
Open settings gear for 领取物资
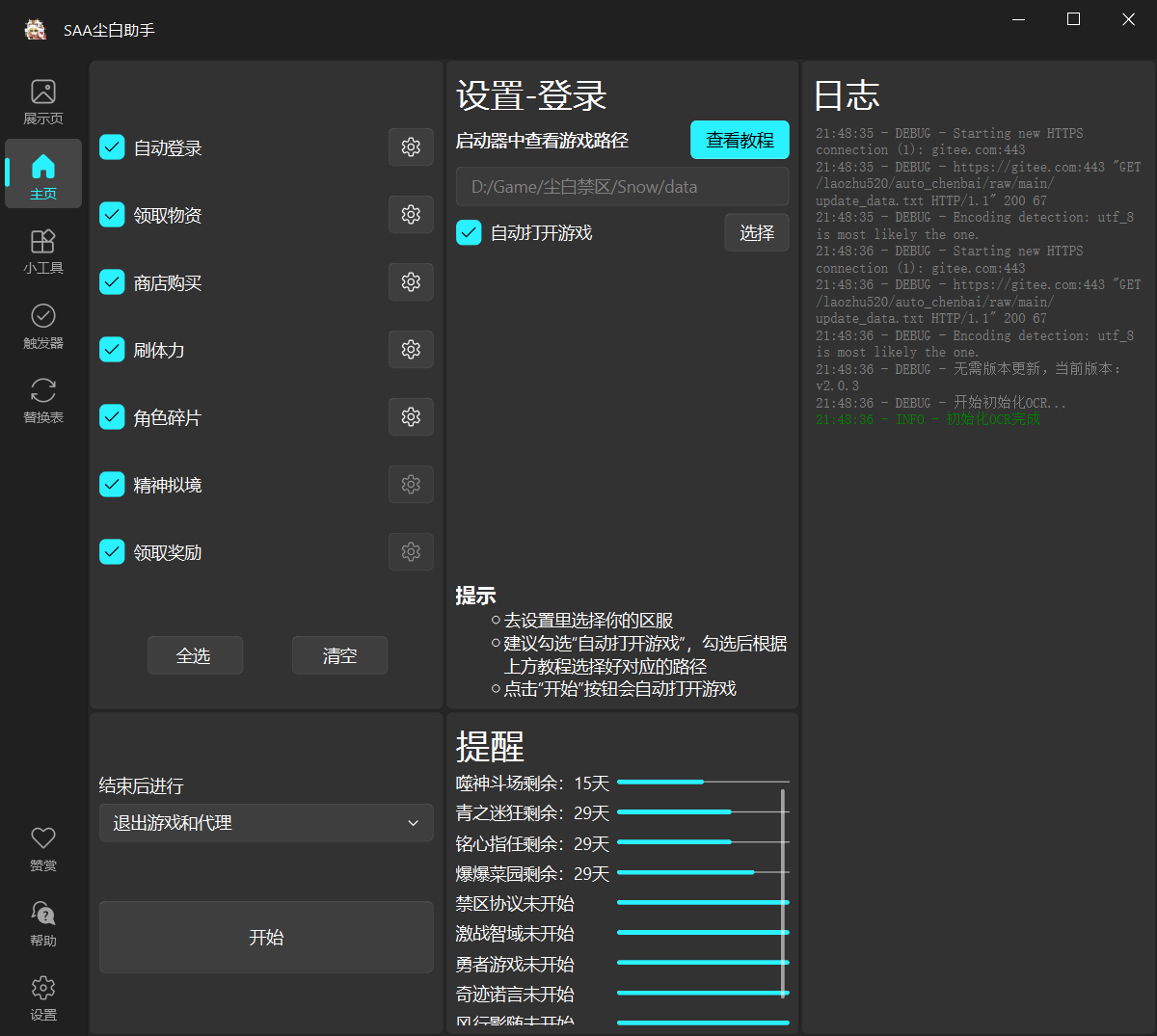coord(411,215)
